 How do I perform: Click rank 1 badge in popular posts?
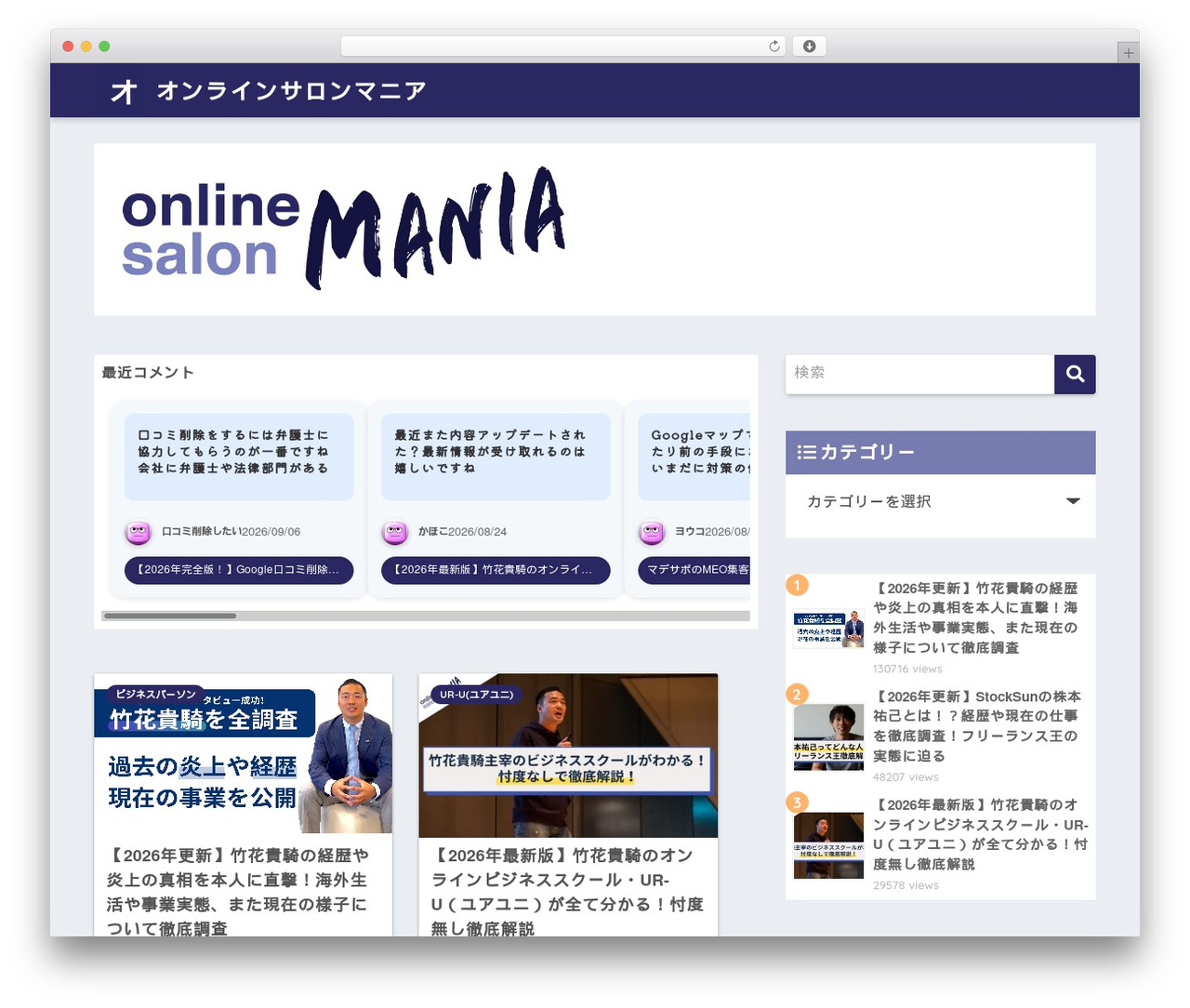click(797, 585)
